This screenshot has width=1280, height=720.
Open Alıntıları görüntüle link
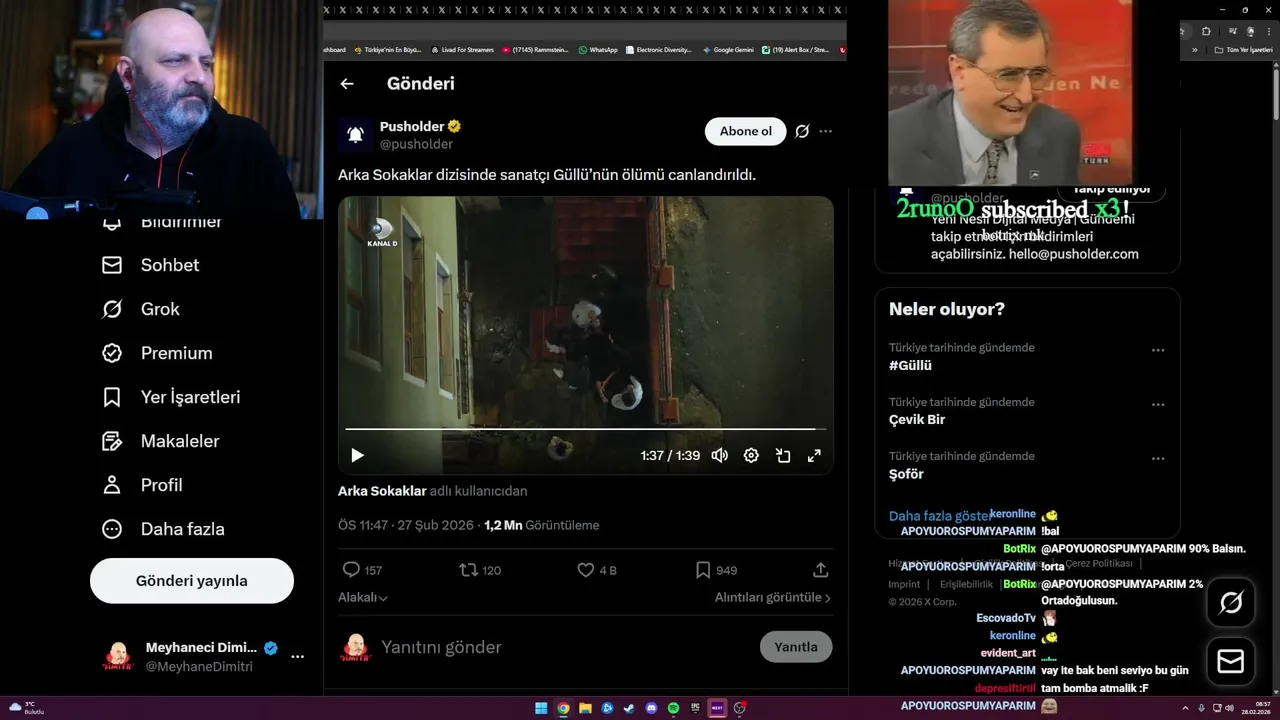coord(772,597)
